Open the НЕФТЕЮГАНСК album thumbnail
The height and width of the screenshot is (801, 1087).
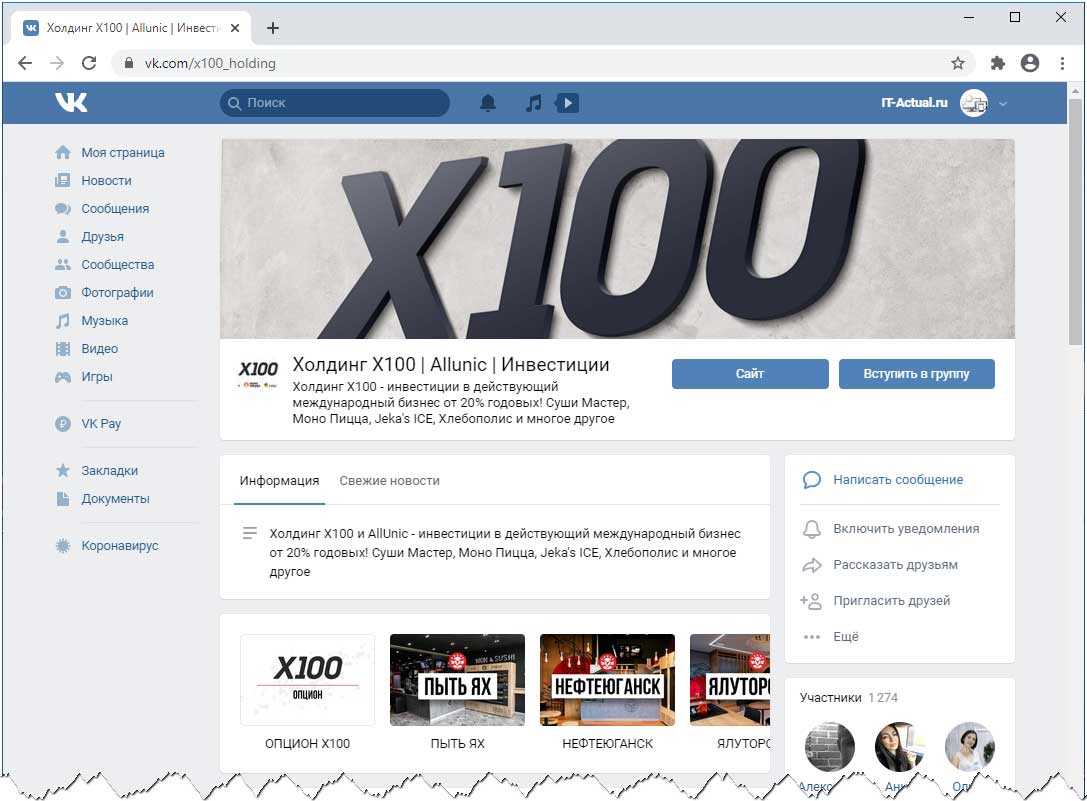pos(607,680)
